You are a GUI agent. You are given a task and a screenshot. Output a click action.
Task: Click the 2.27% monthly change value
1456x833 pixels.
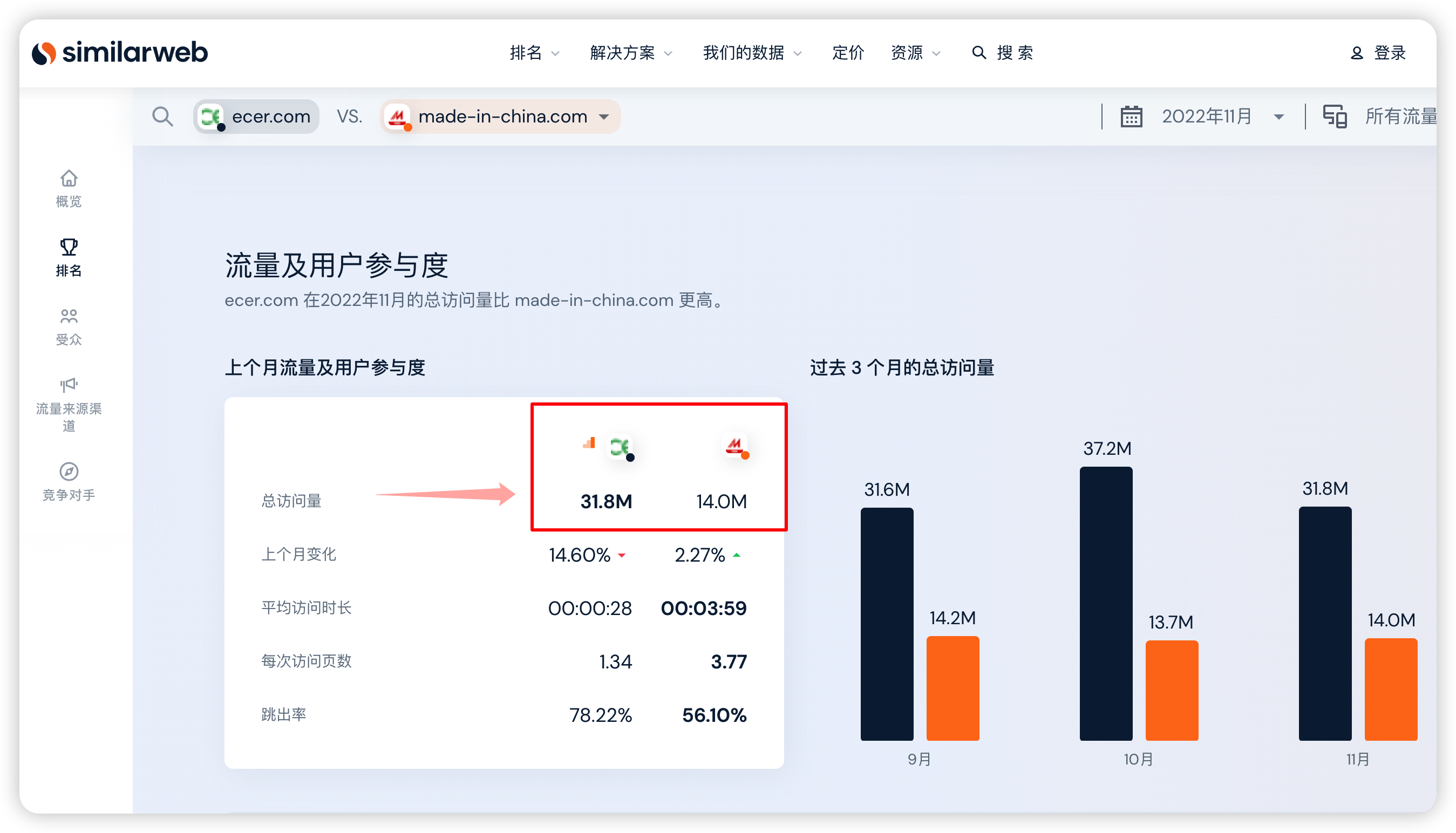[x=699, y=555]
